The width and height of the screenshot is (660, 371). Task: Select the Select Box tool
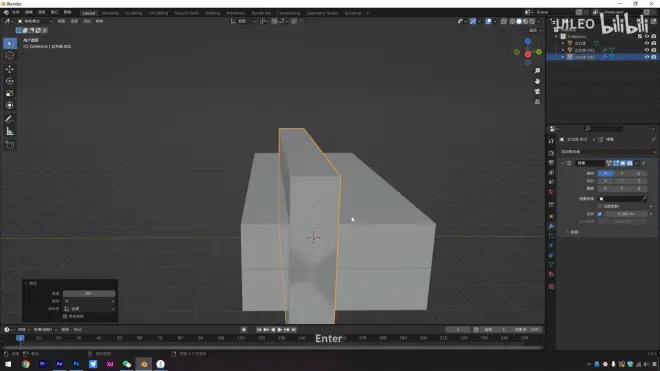point(10,43)
